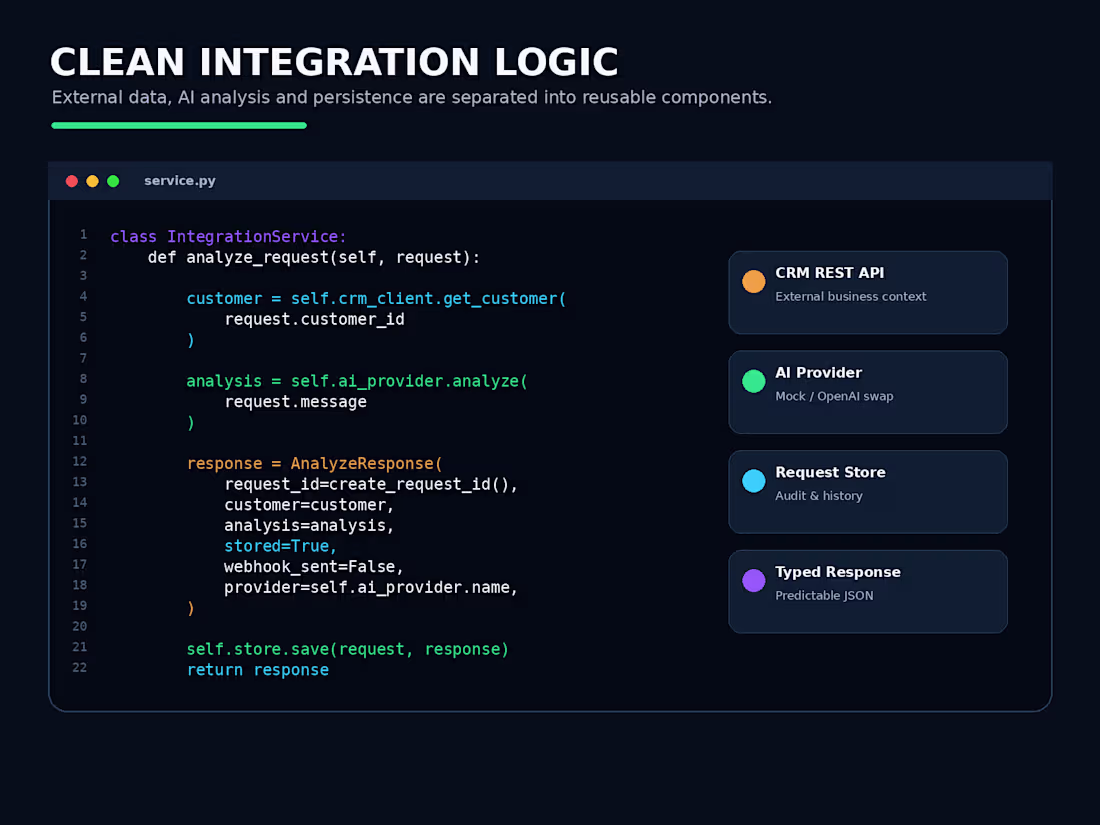The image size is (1100, 825).
Task: Click the purple dot on Typed Response card
Action: (753, 580)
